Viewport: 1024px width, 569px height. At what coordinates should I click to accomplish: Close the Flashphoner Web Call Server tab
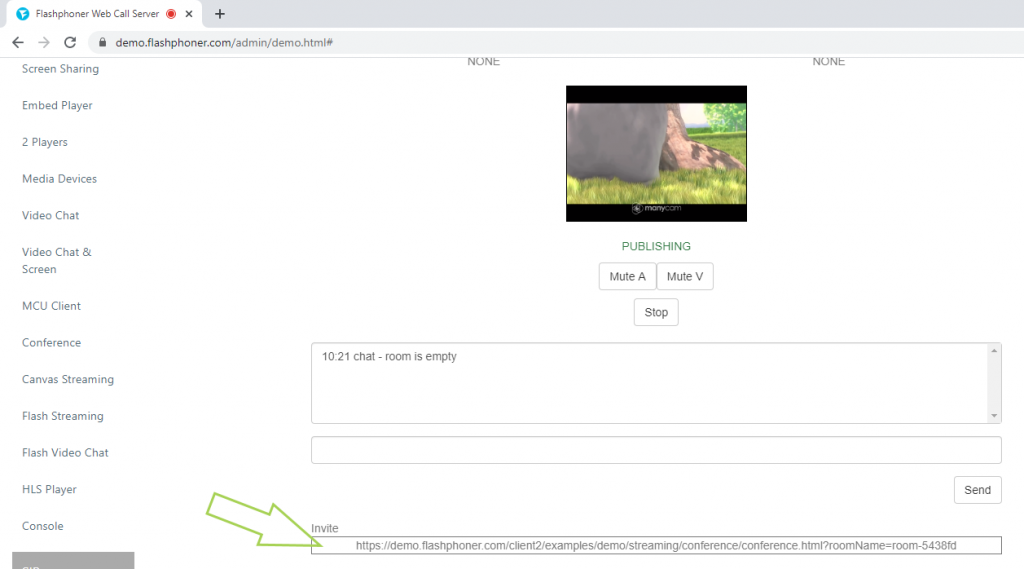189,14
